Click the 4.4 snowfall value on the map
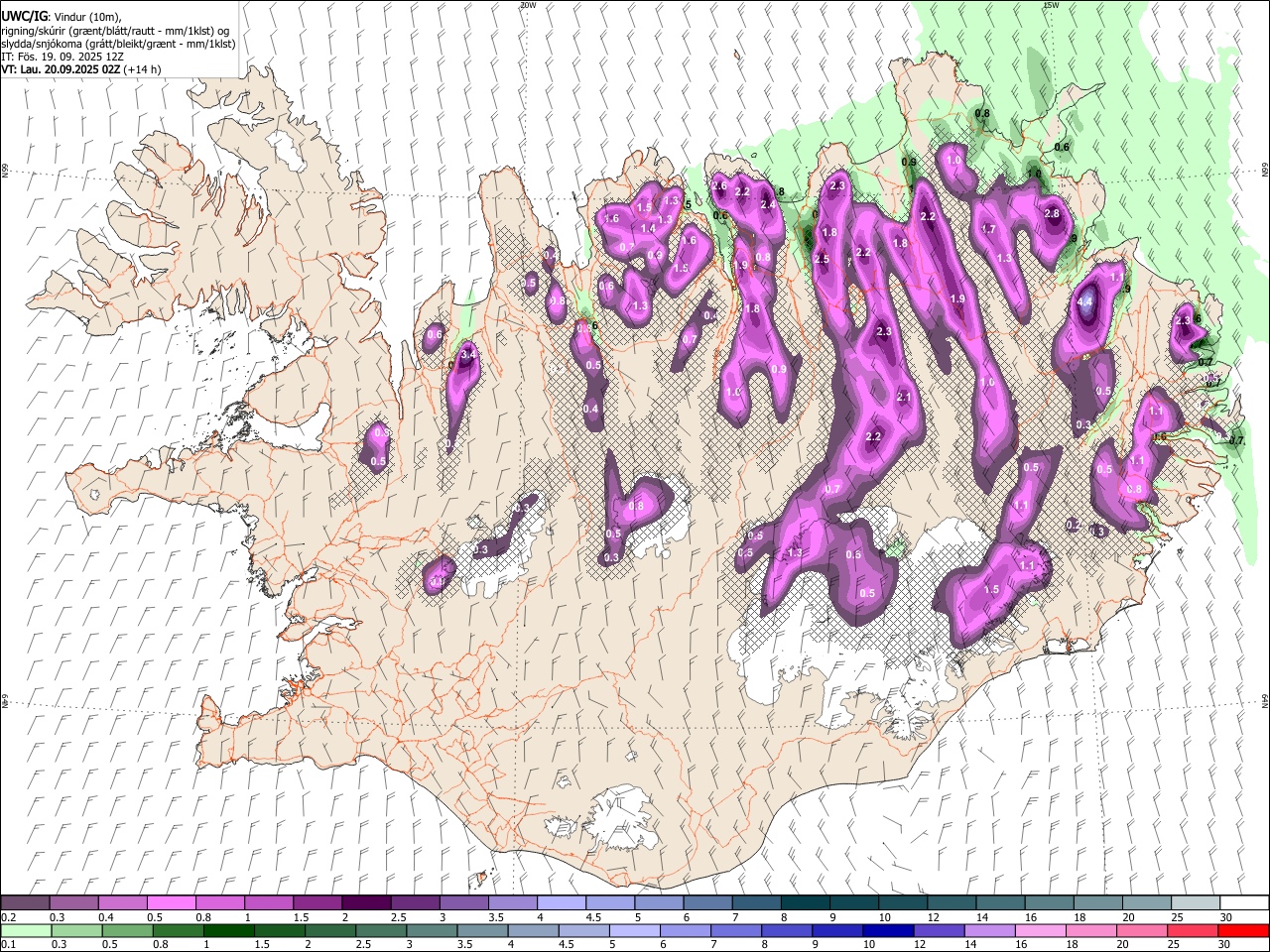 [1085, 301]
